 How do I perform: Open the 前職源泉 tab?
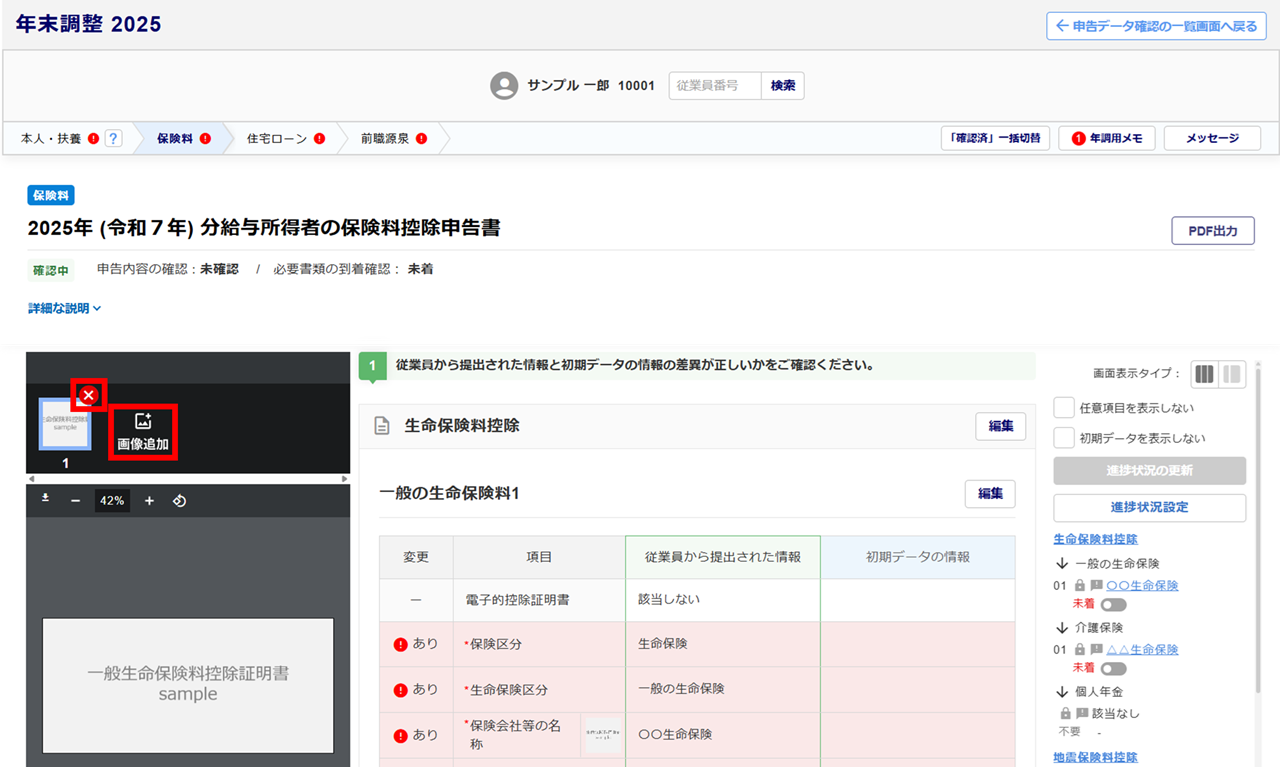click(x=385, y=139)
